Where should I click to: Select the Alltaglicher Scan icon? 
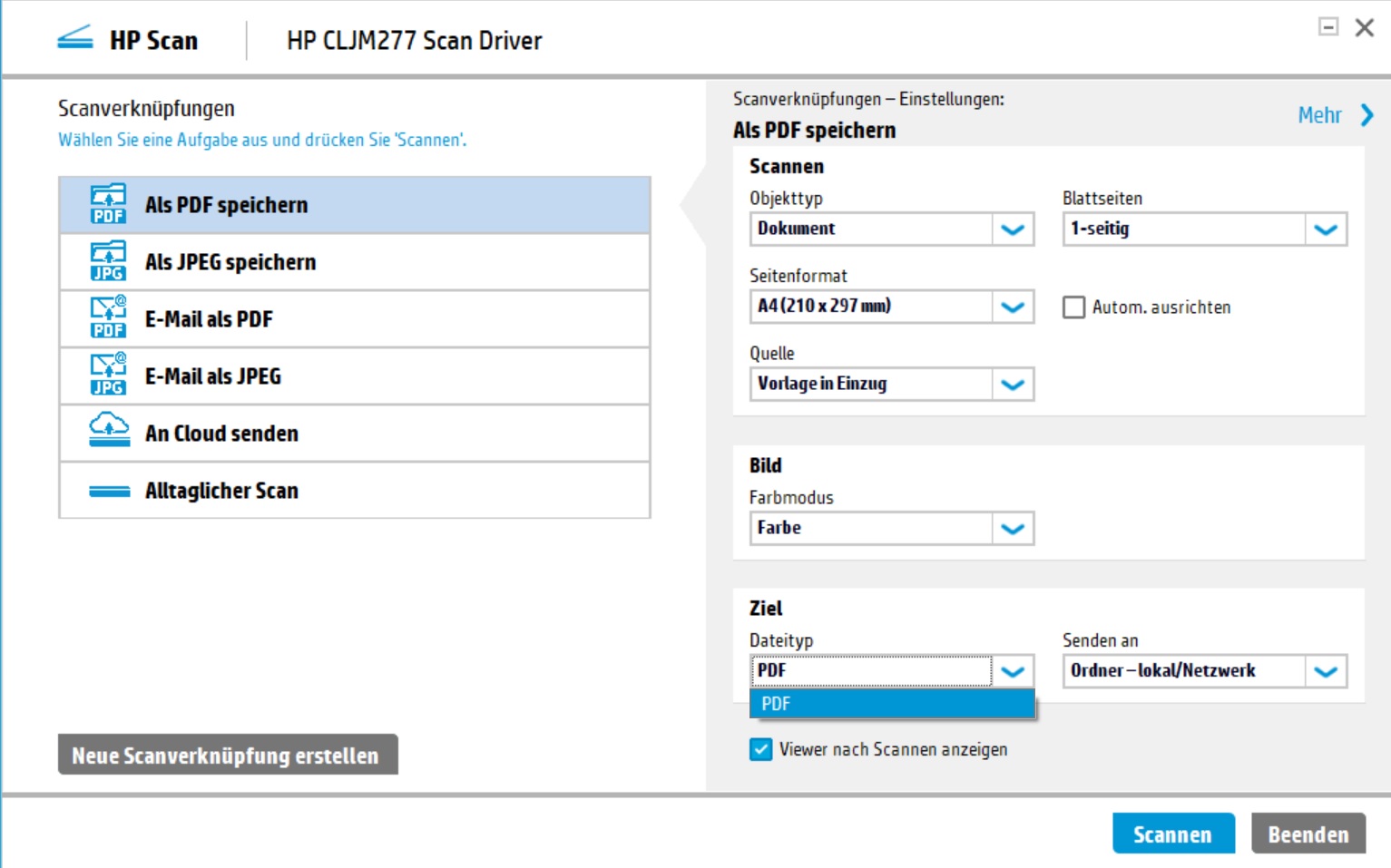tap(107, 490)
